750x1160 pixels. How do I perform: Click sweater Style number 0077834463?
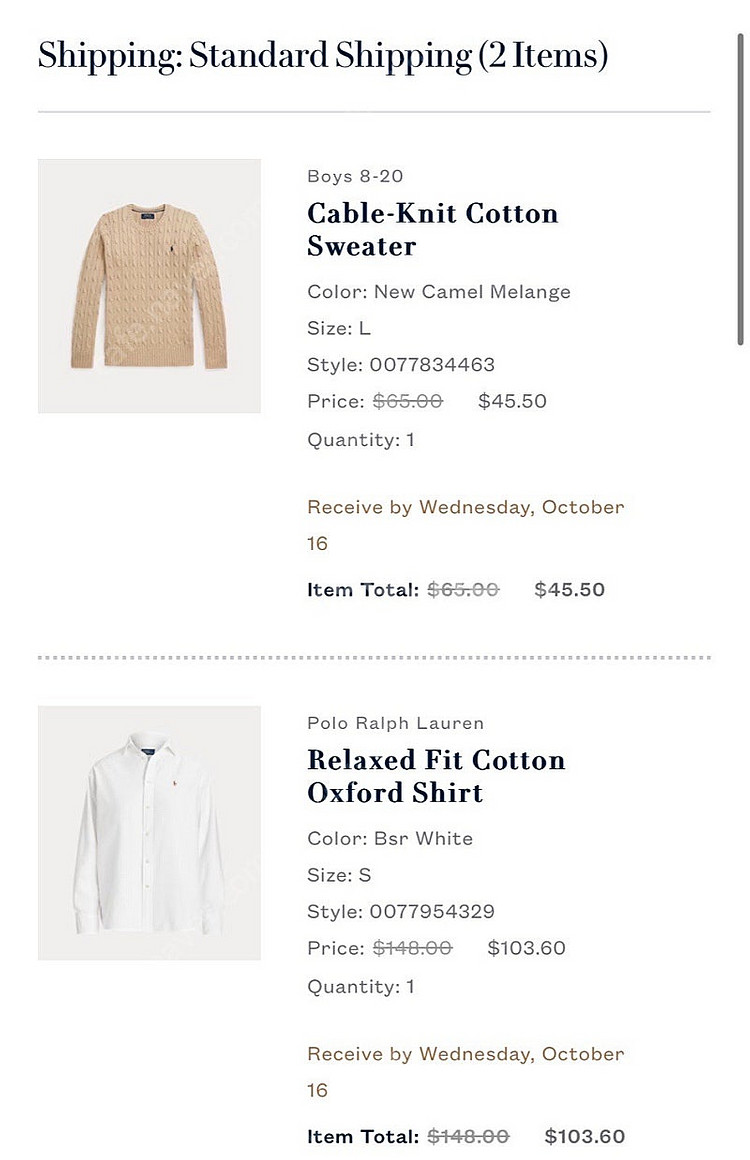(432, 365)
